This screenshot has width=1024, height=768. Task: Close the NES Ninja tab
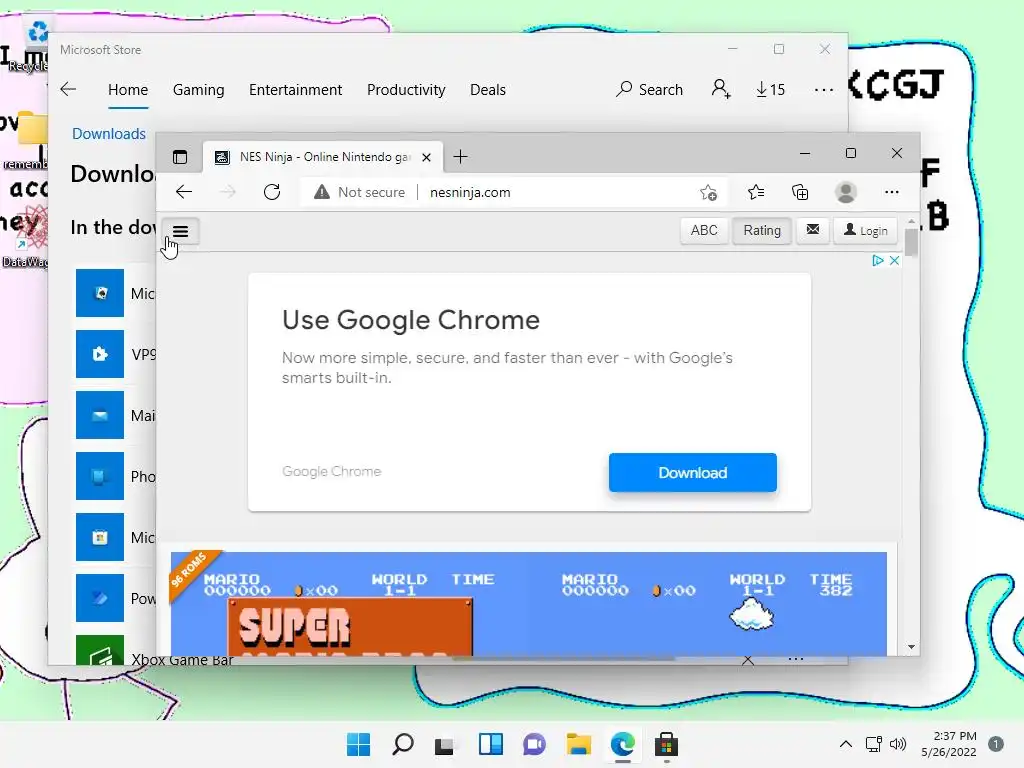pos(426,157)
